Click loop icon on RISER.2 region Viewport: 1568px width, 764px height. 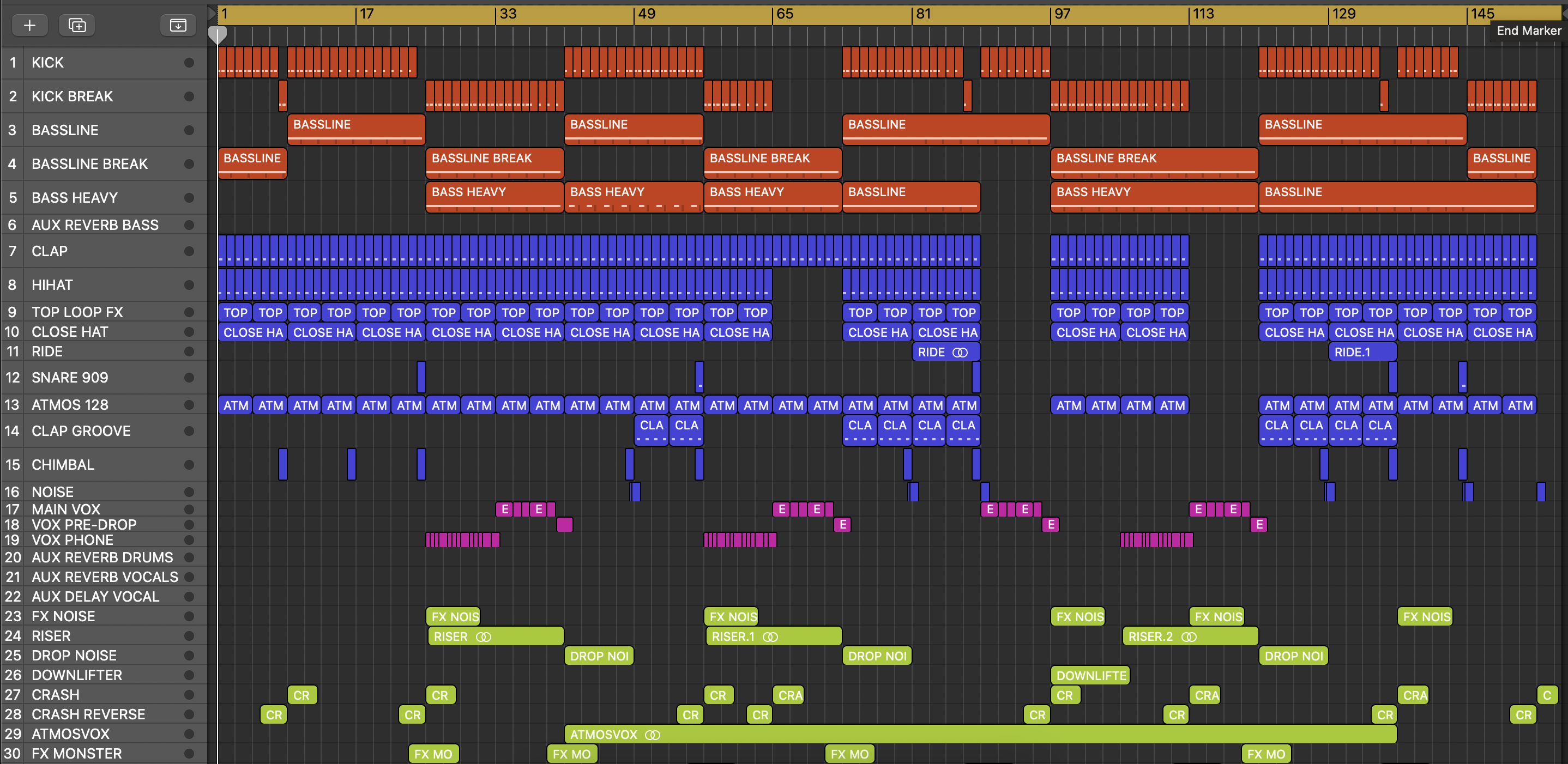[x=1189, y=637]
